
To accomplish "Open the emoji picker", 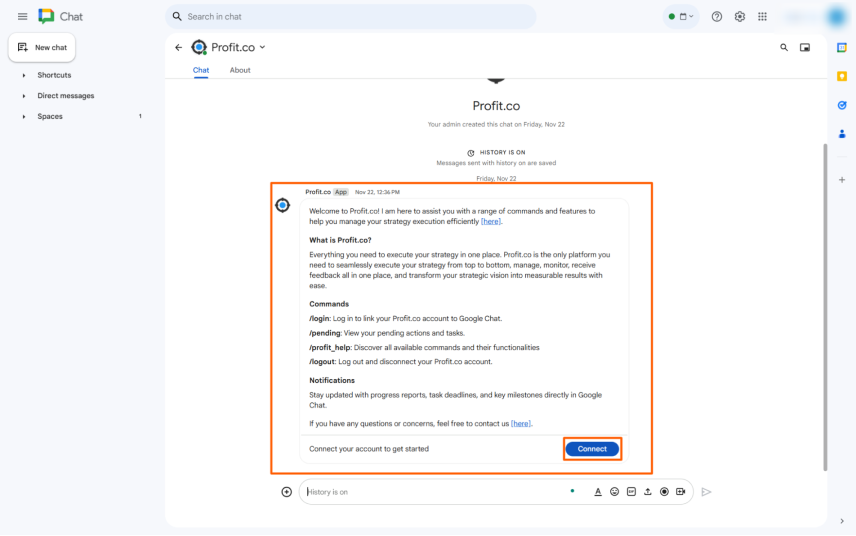I will (615, 492).
